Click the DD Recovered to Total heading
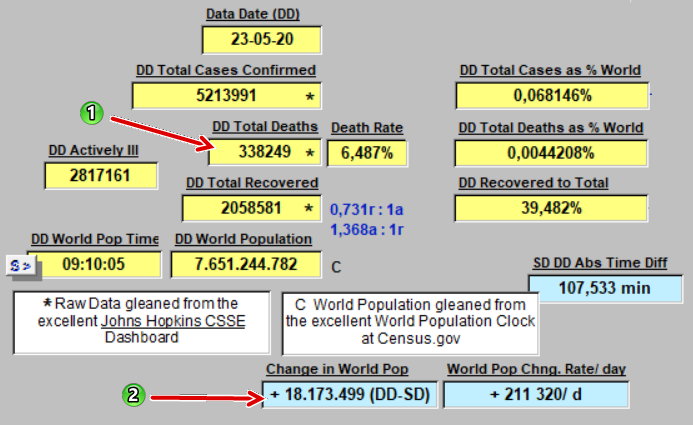This screenshot has width=693, height=425. click(x=533, y=183)
